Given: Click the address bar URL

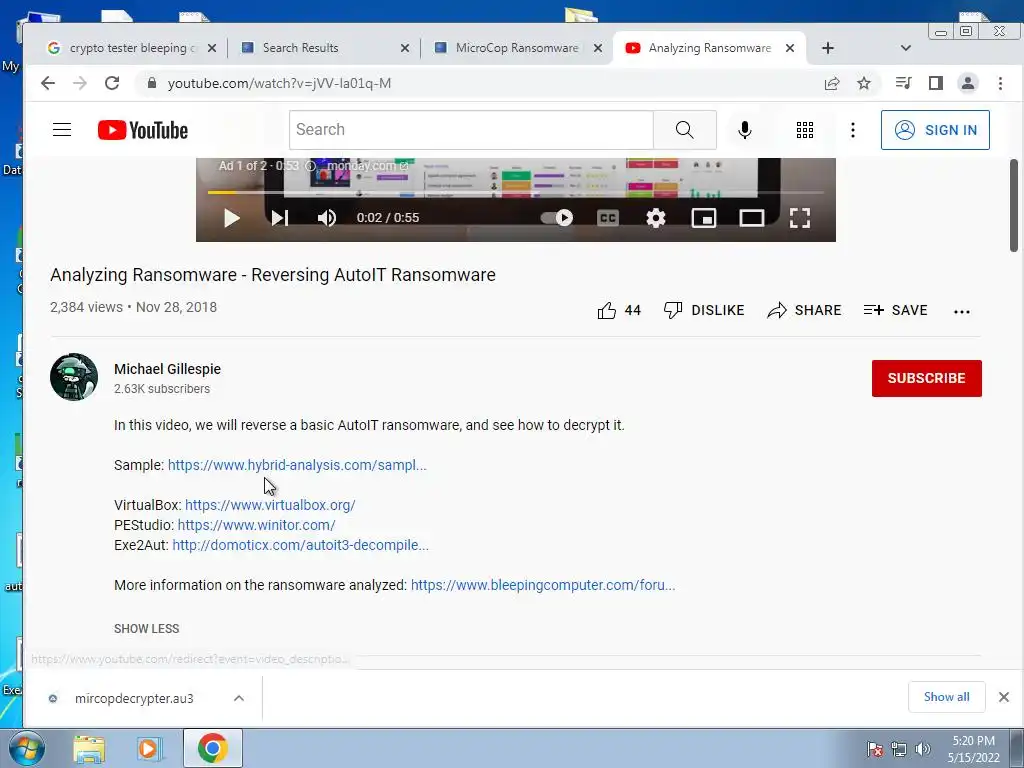Looking at the screenshot, I should coord(279,84).
